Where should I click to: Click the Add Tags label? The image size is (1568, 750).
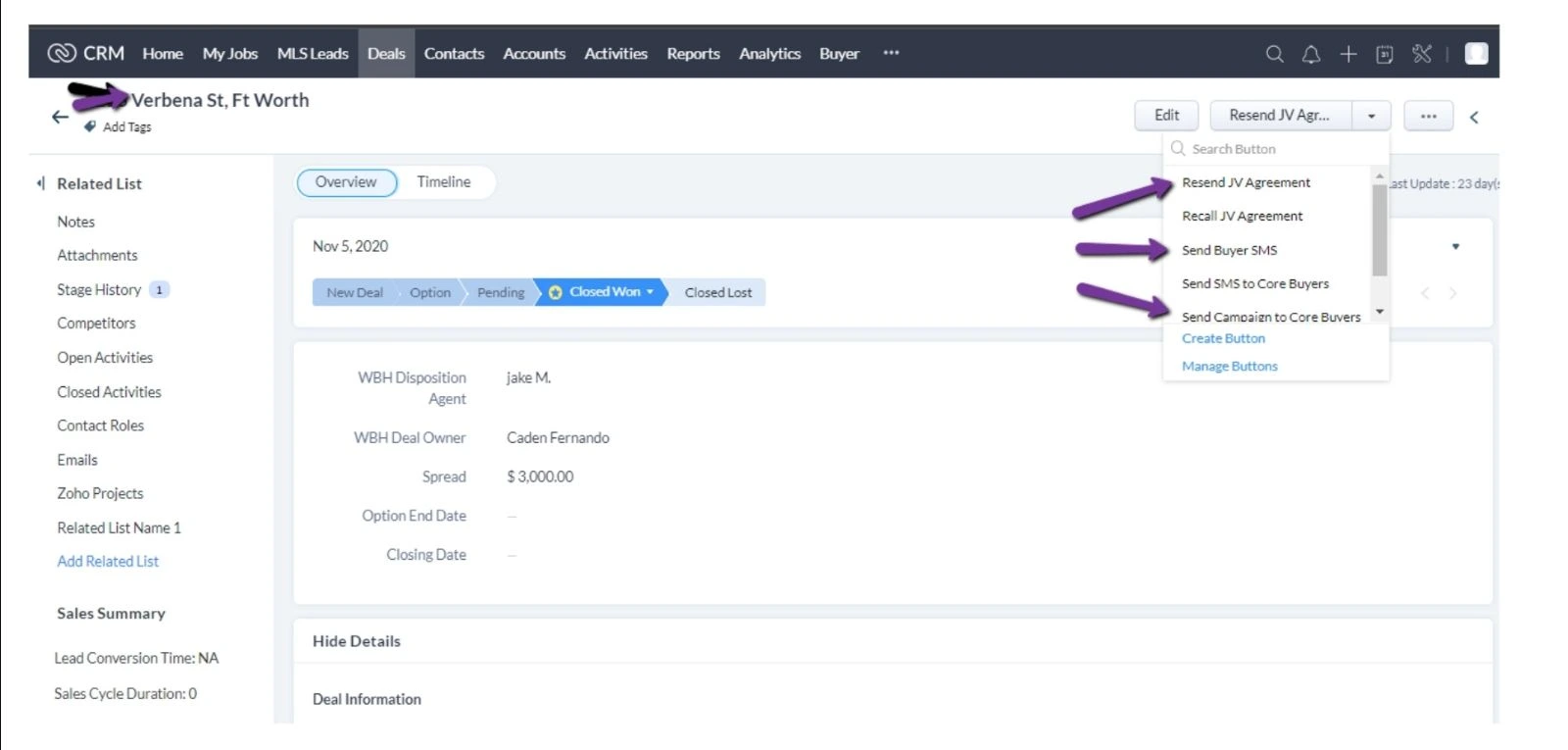pos(127,126)
